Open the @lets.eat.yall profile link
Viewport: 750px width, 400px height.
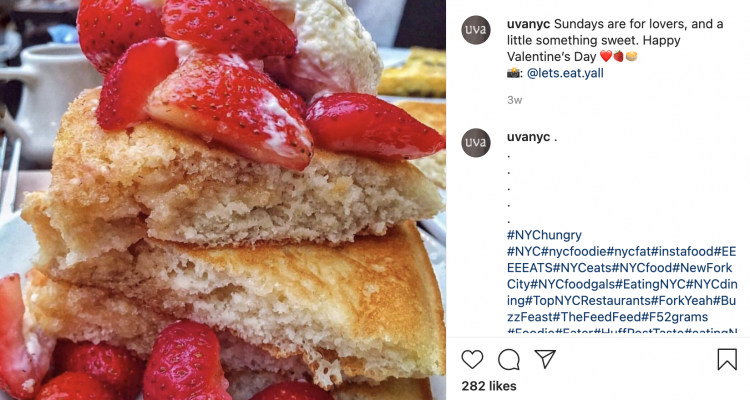(x=565, y=73)
